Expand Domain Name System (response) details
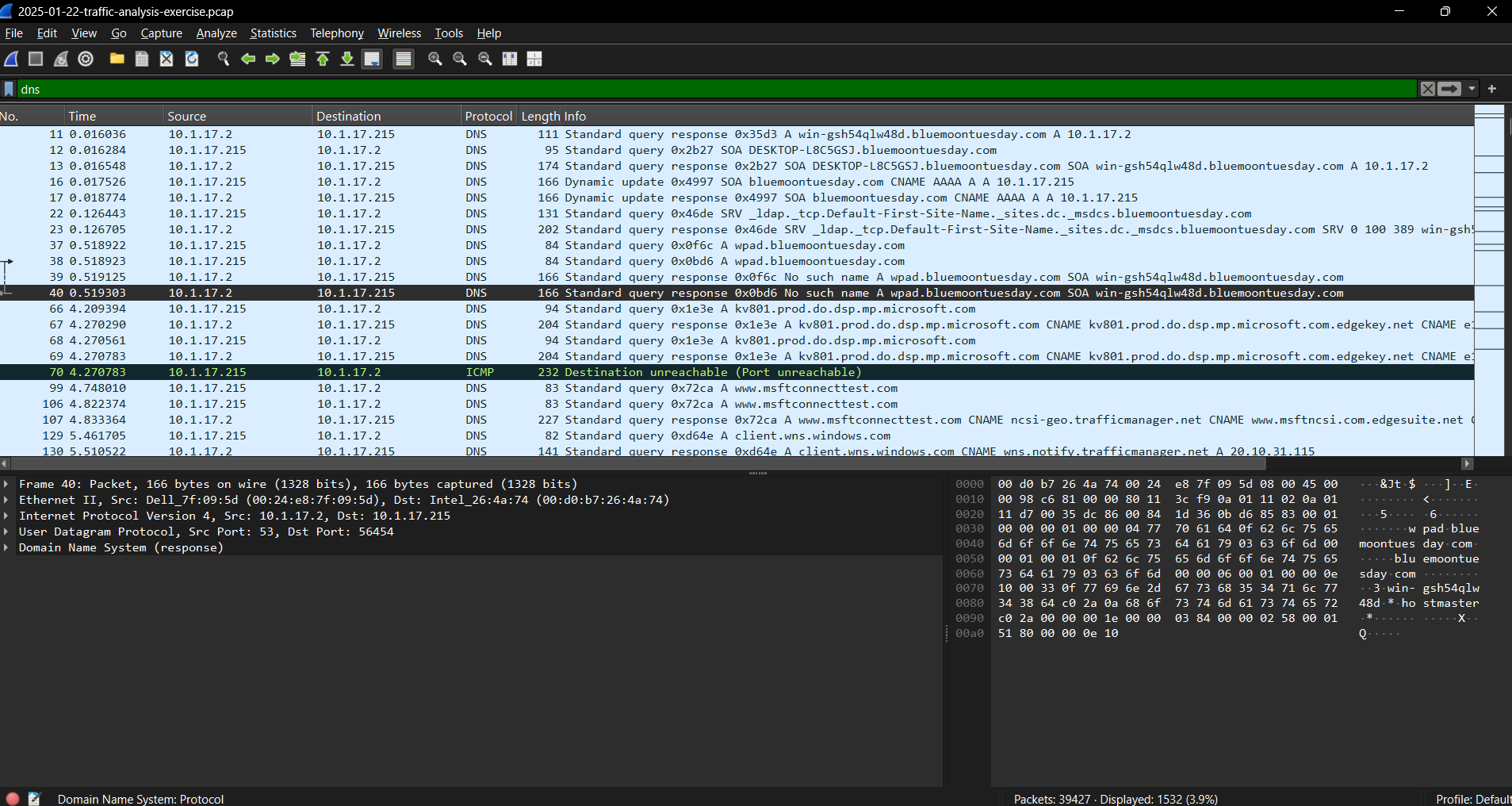 6,547
